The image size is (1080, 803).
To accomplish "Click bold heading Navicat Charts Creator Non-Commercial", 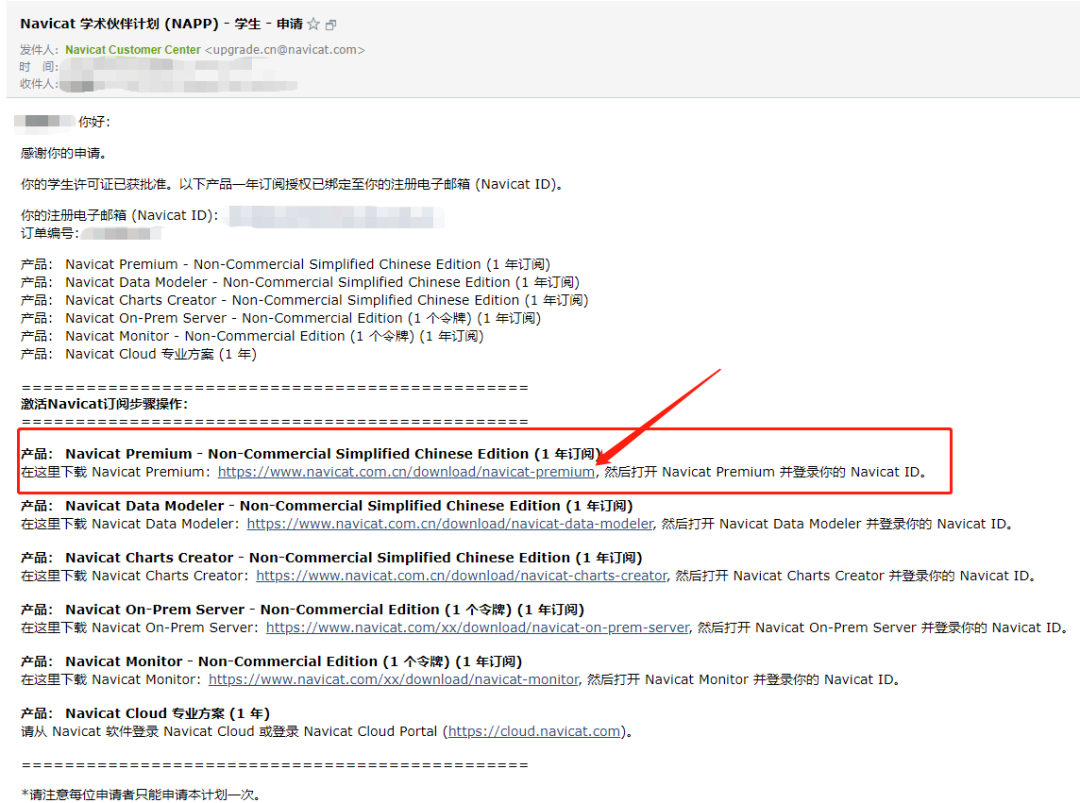I will 331,558.
